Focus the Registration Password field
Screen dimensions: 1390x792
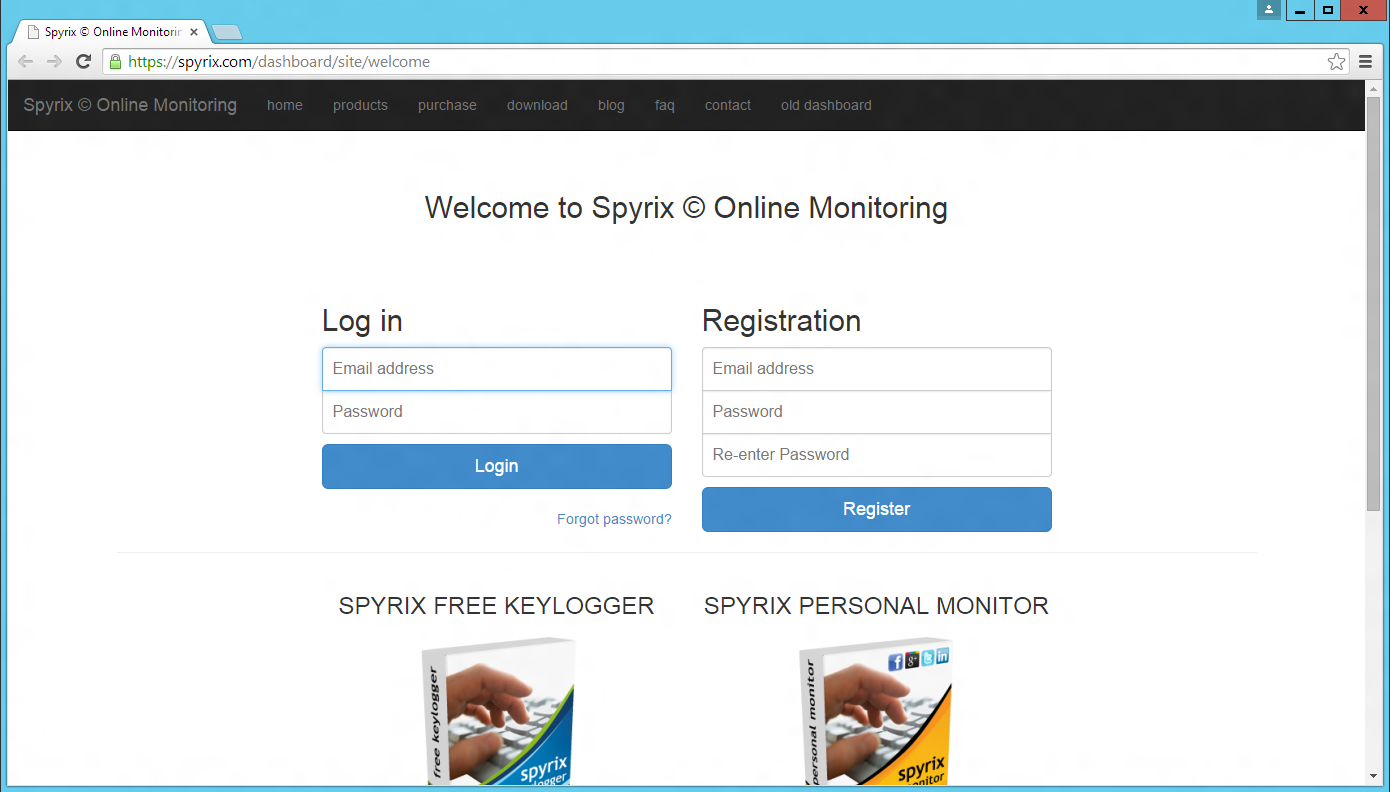877,412
